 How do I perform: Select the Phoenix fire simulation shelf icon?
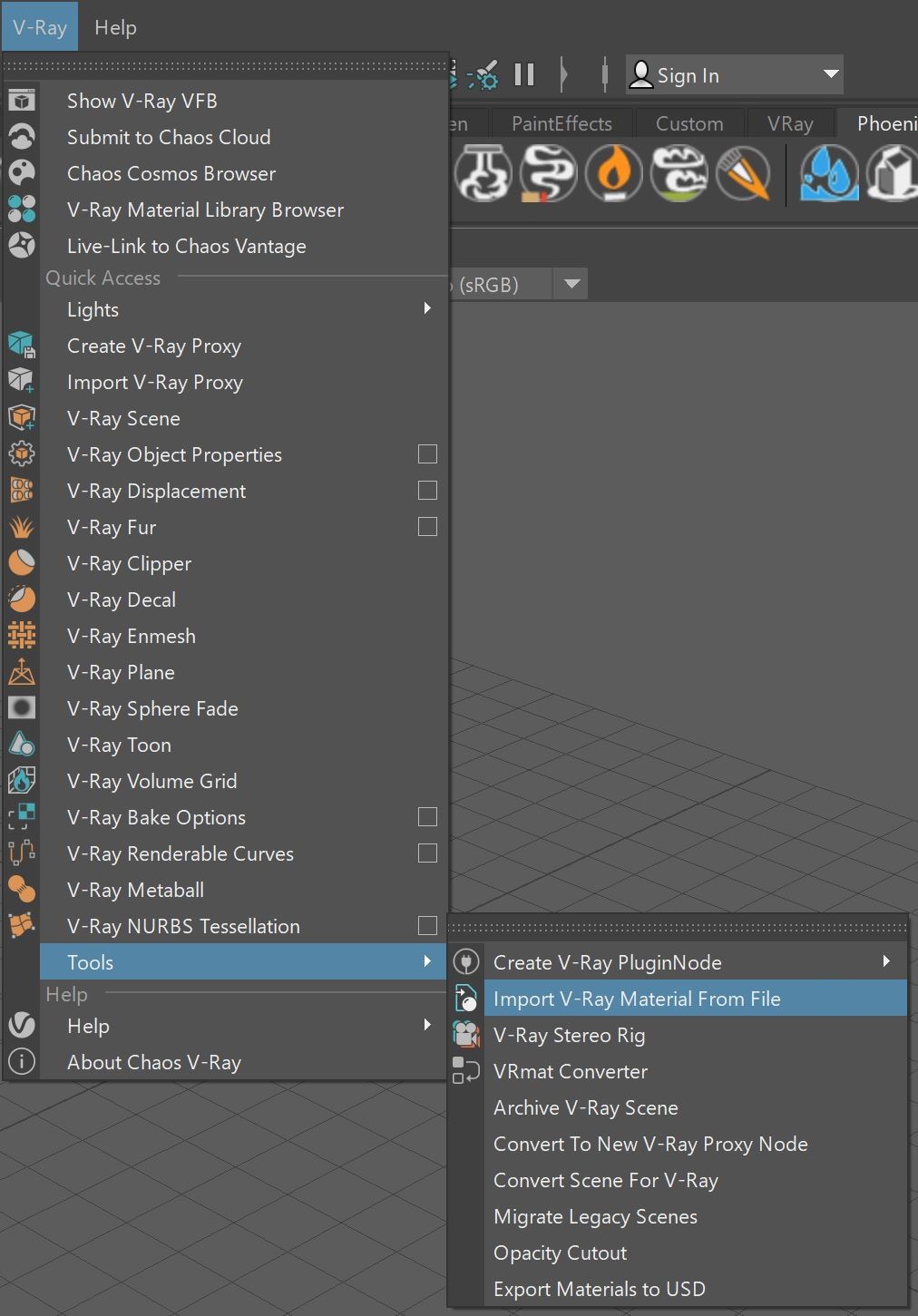[x=614, y=172]
